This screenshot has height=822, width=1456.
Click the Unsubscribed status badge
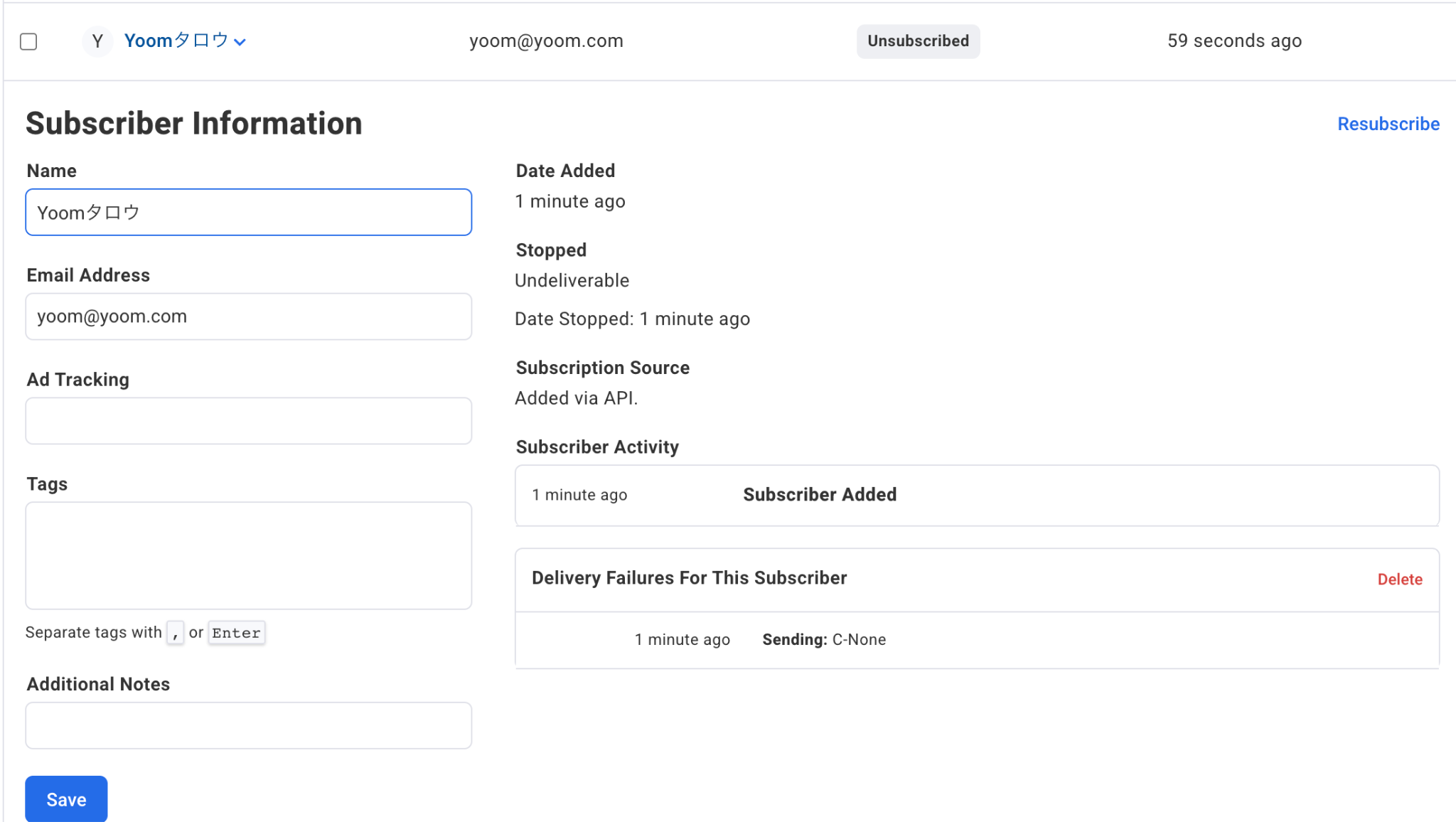(x=918, y=41)
